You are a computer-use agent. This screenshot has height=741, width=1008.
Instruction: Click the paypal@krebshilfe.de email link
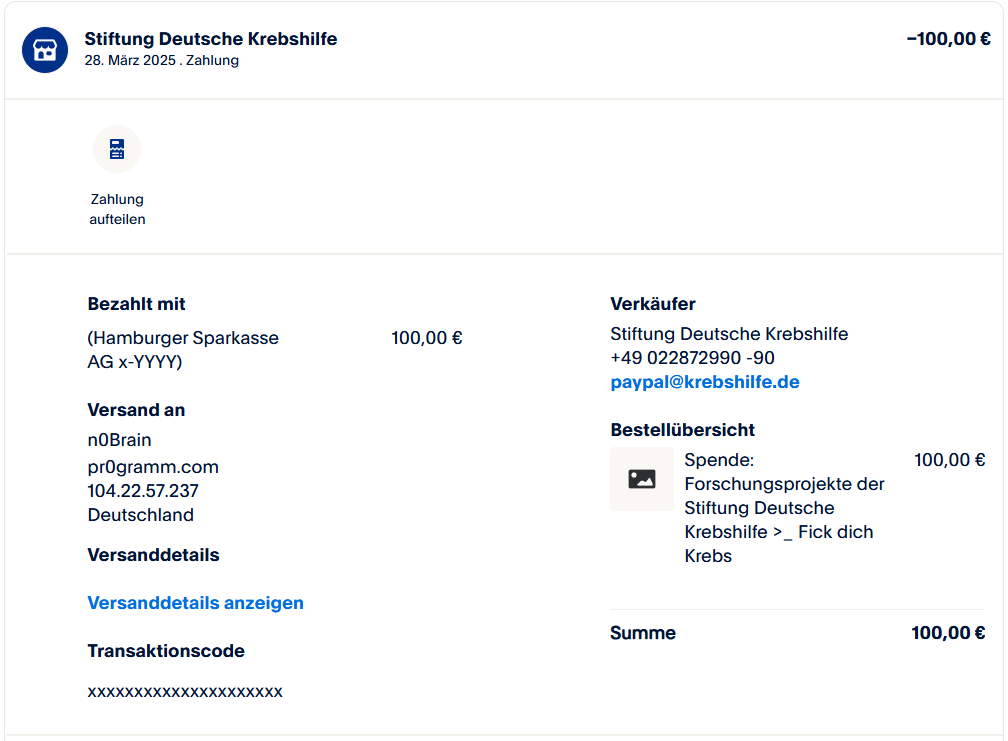[x=705, y=382]
